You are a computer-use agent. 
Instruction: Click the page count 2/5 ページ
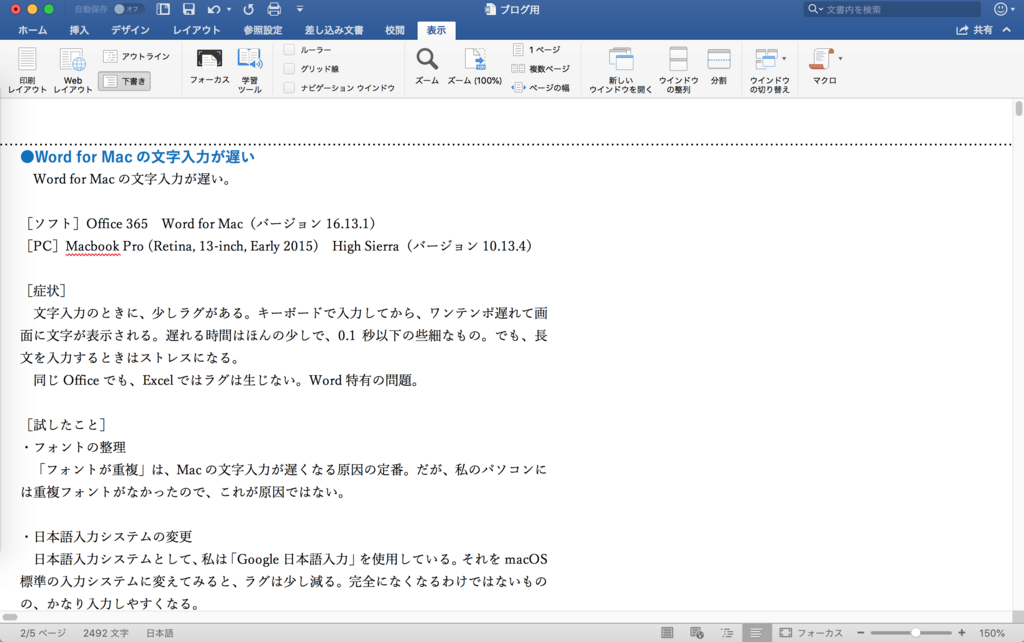point(42,633)
